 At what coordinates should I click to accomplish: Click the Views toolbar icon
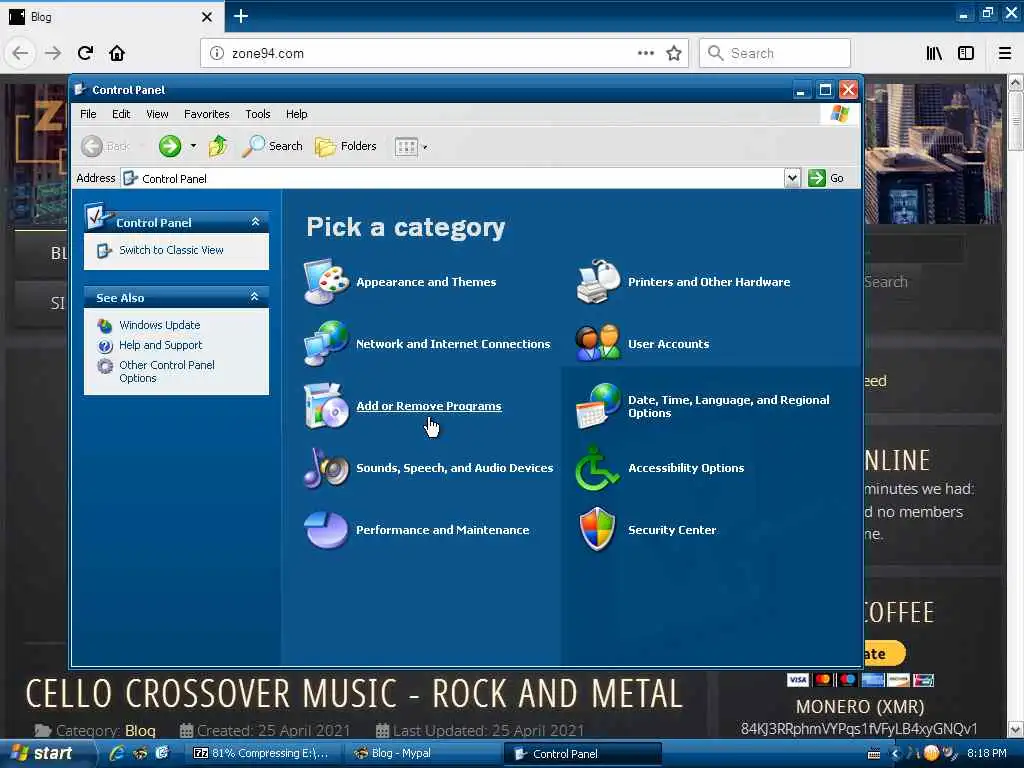point(406,147)
